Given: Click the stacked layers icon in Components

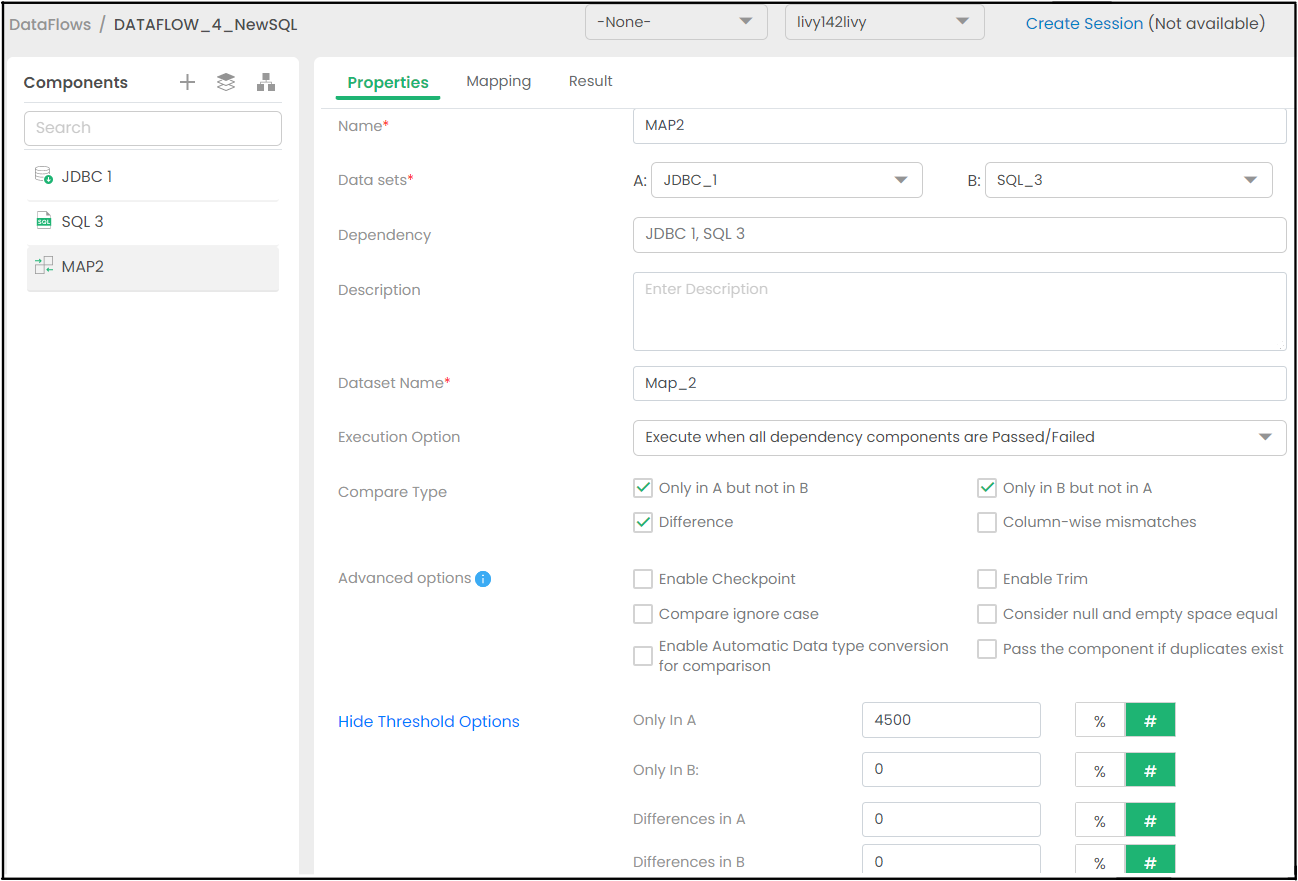Looking at the screenshot, I should [226, 82].
